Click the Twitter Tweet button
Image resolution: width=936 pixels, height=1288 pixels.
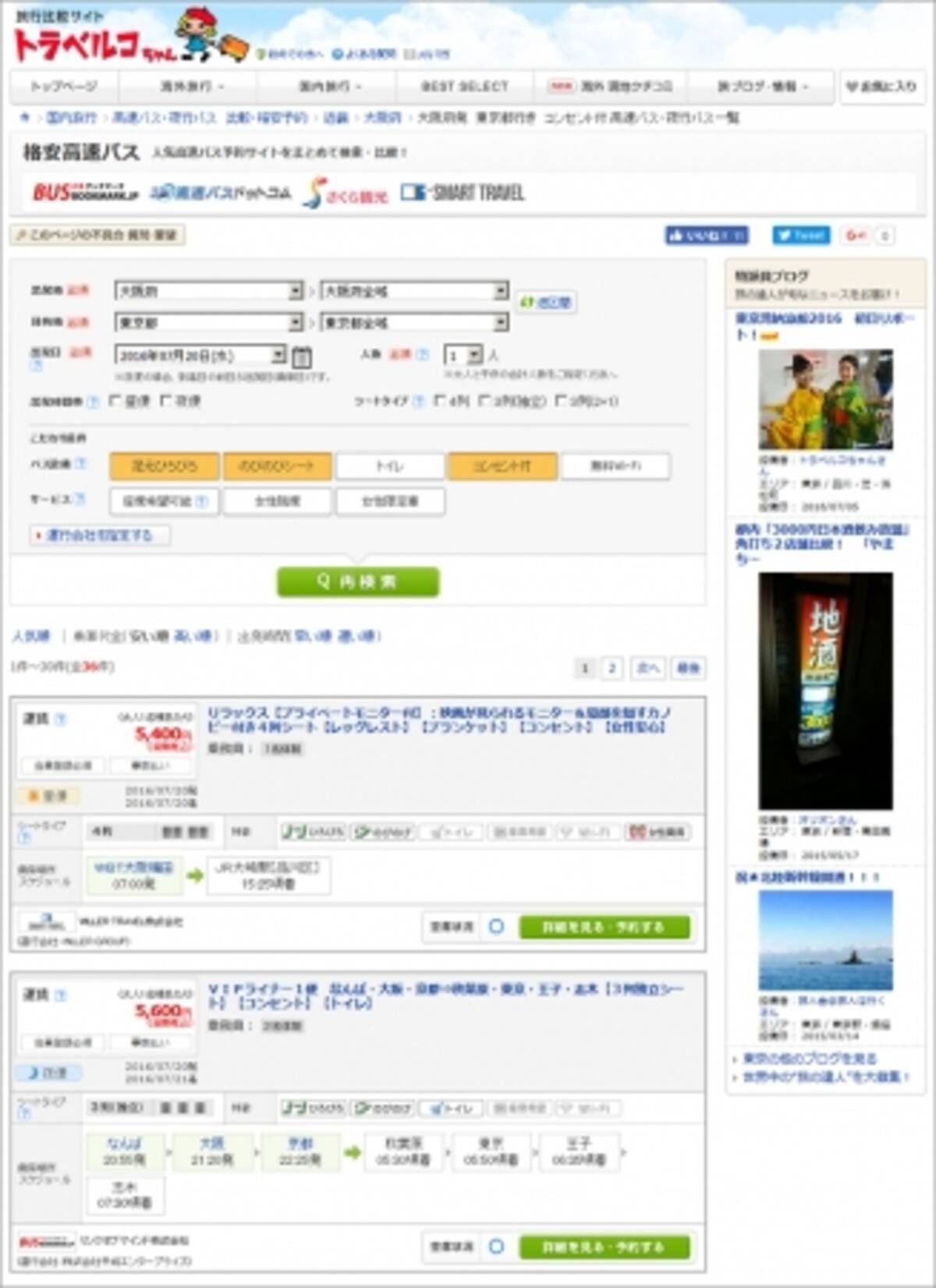click(x=801, y=235)
